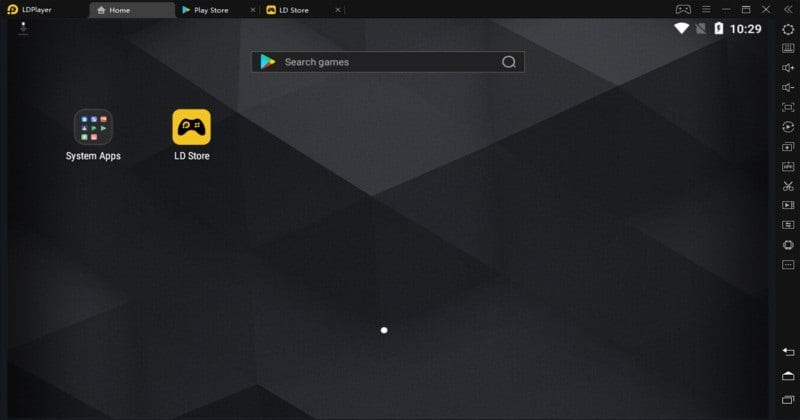Click the magnifier search button
Image resolution: width=800 pixels, height=420 pixels.
click(x=509, y=62)
